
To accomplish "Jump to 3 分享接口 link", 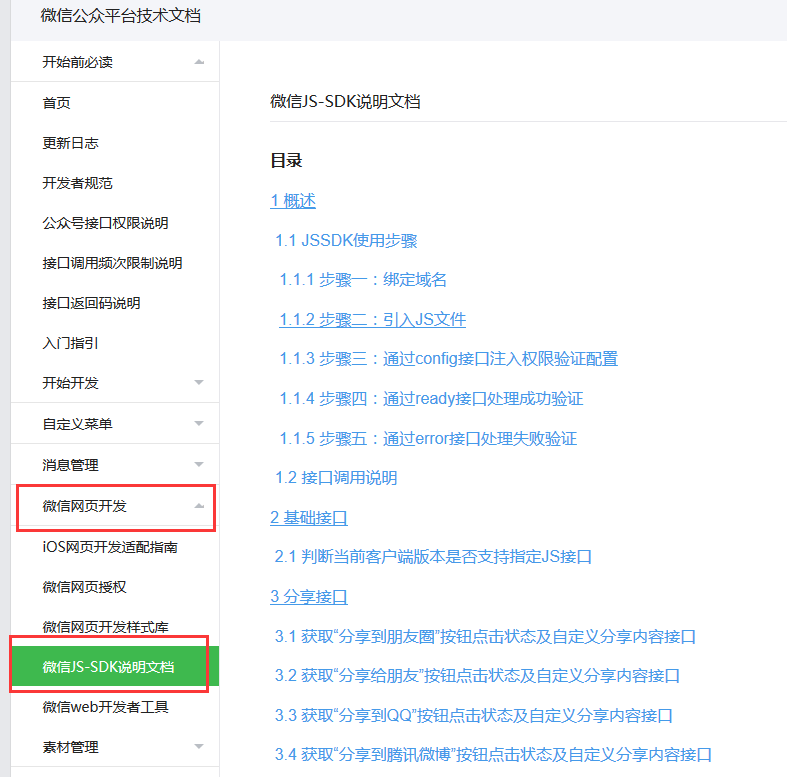I will pyautogui.click(x=309, y=597).
